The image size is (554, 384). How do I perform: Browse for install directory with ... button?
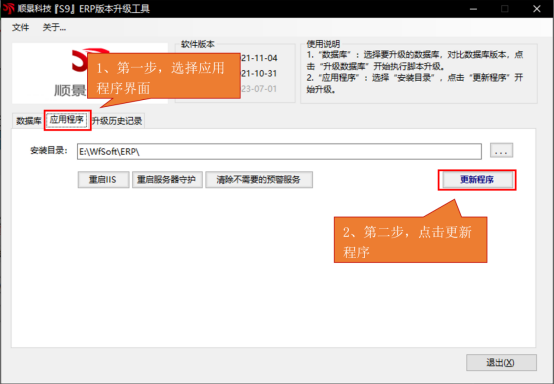pyautogui.click(x=501, y=151)
